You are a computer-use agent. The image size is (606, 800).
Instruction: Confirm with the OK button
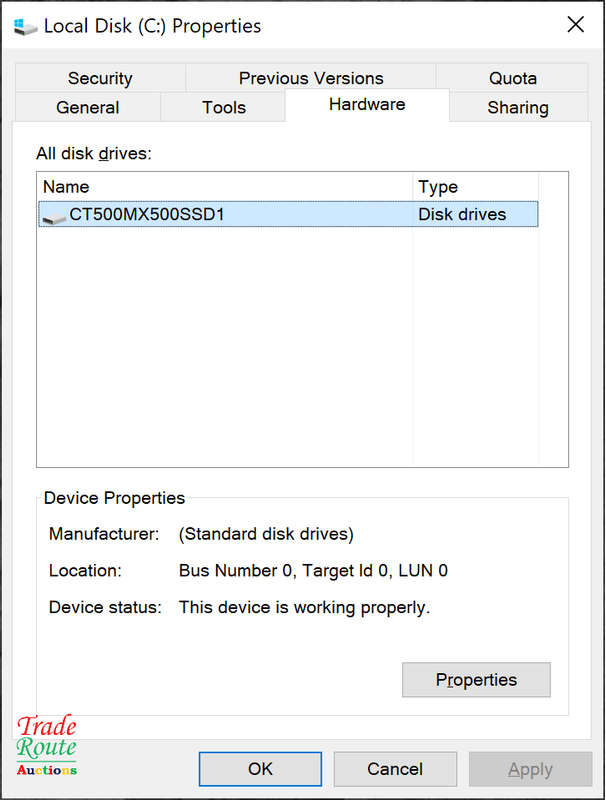tap(260, 769)
